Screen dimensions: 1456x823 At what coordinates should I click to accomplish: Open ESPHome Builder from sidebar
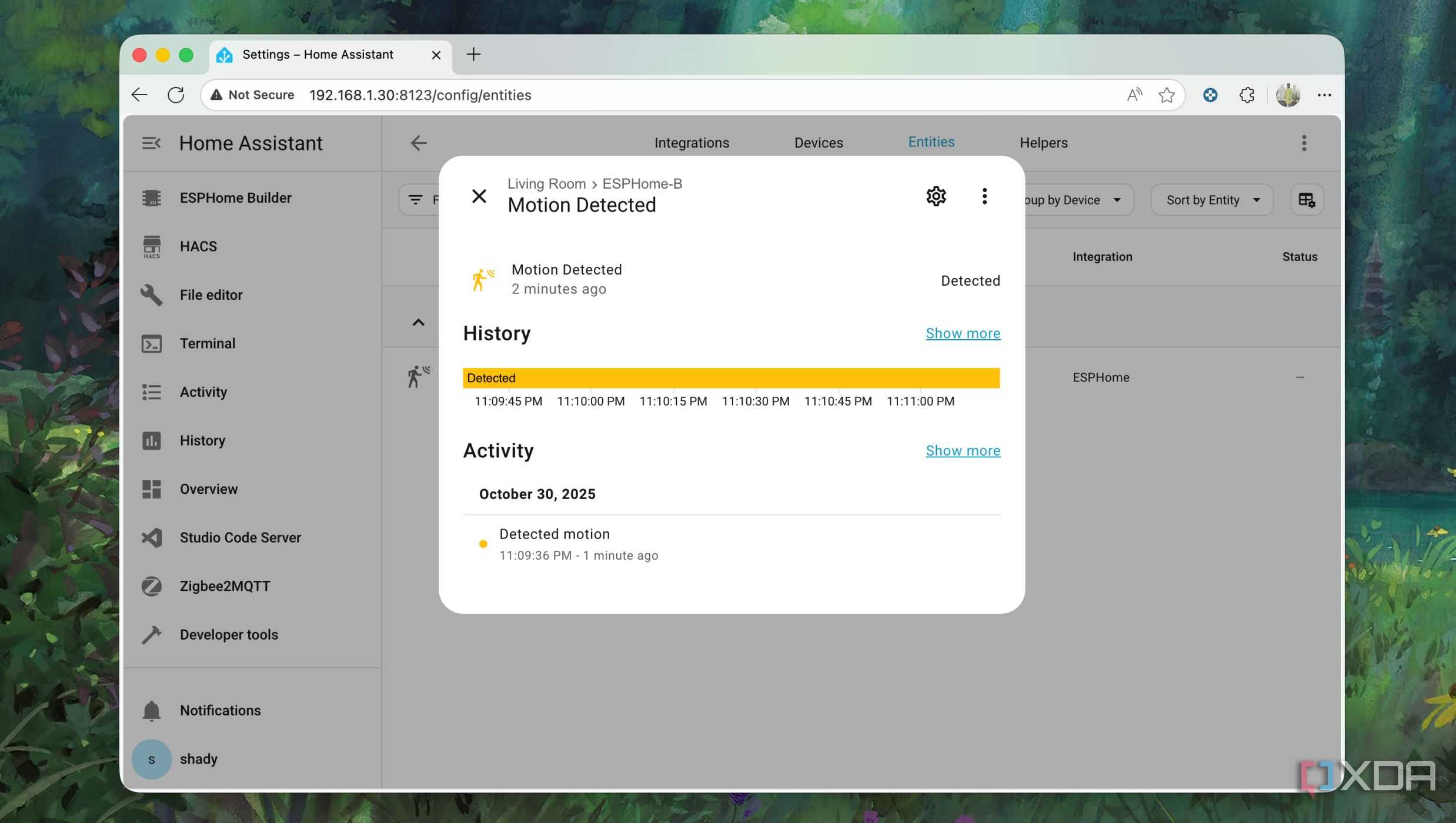point(235,198)
